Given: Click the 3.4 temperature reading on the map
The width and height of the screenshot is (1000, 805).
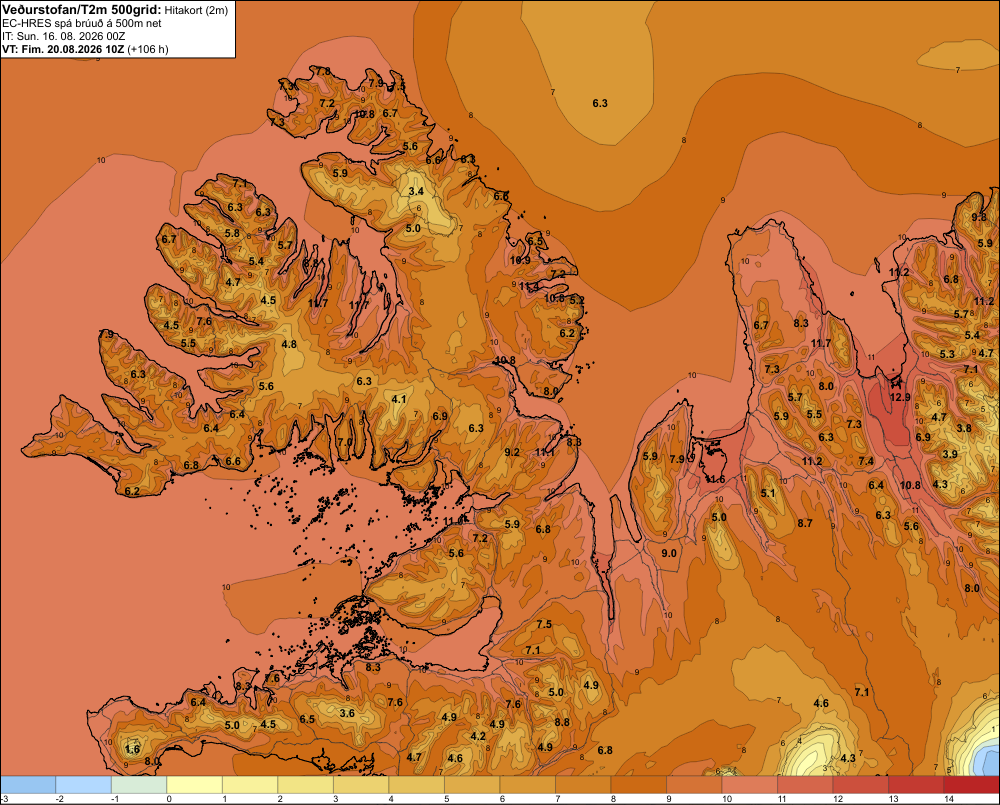Looking at the screenshot, I should coord(416,191).
